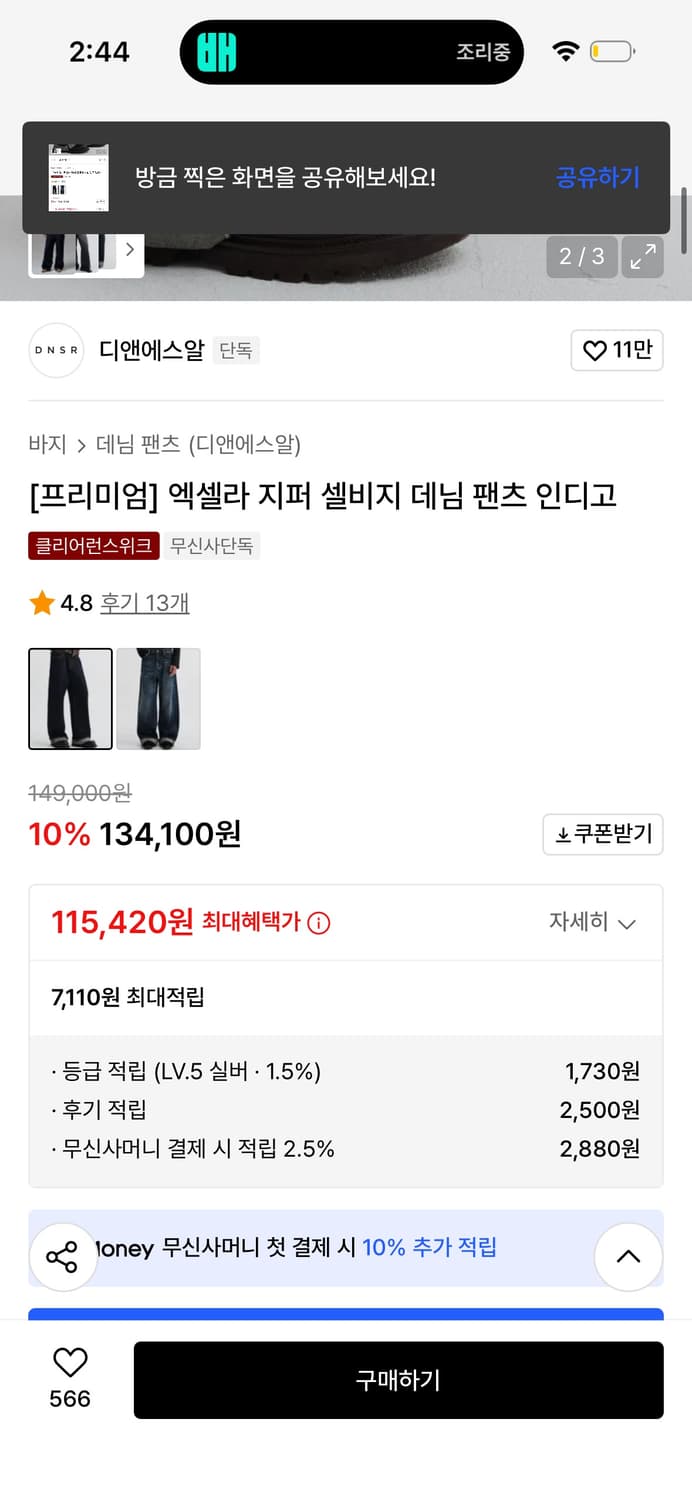The width and height of the screenshot is (692, 1500).
Task: Tap the battery indicator in the status bar
Action: (x=608, y=50)
